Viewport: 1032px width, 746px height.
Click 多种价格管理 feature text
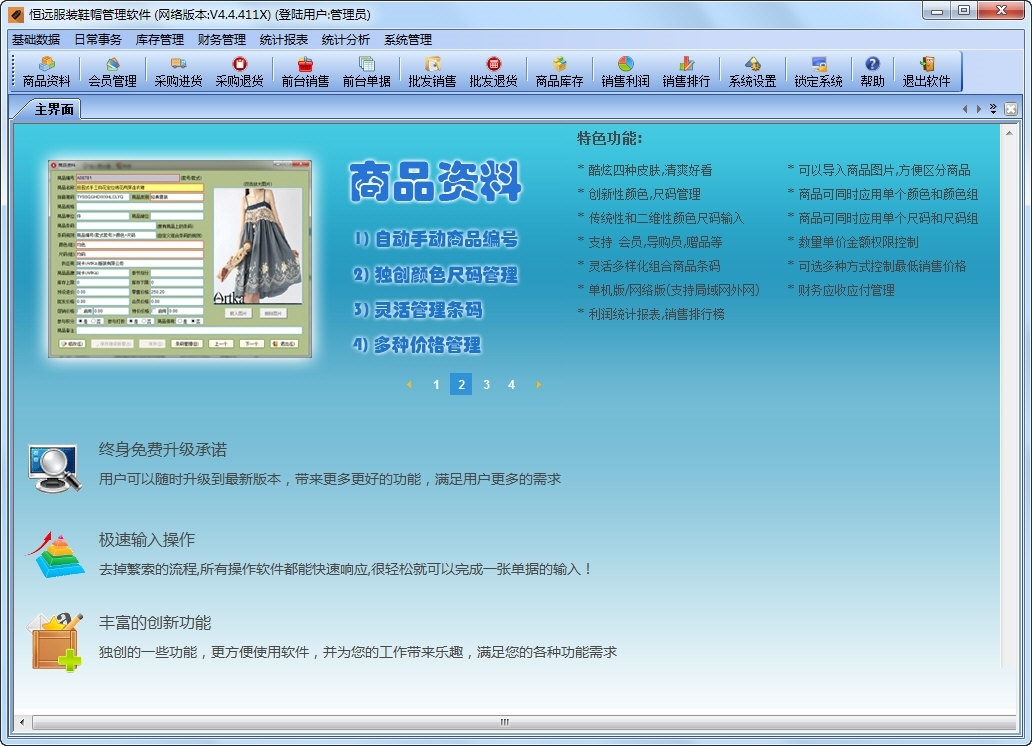click(417, 344)
